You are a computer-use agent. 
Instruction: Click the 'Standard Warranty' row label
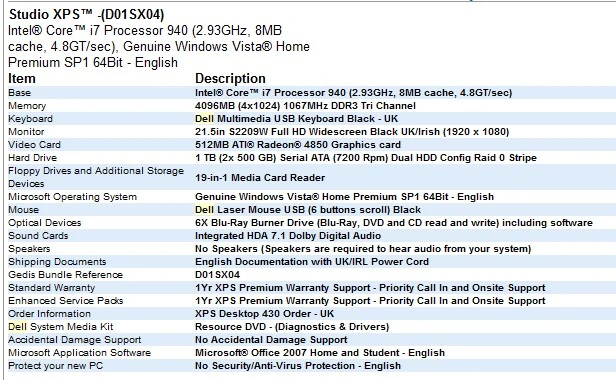(51, 288)
